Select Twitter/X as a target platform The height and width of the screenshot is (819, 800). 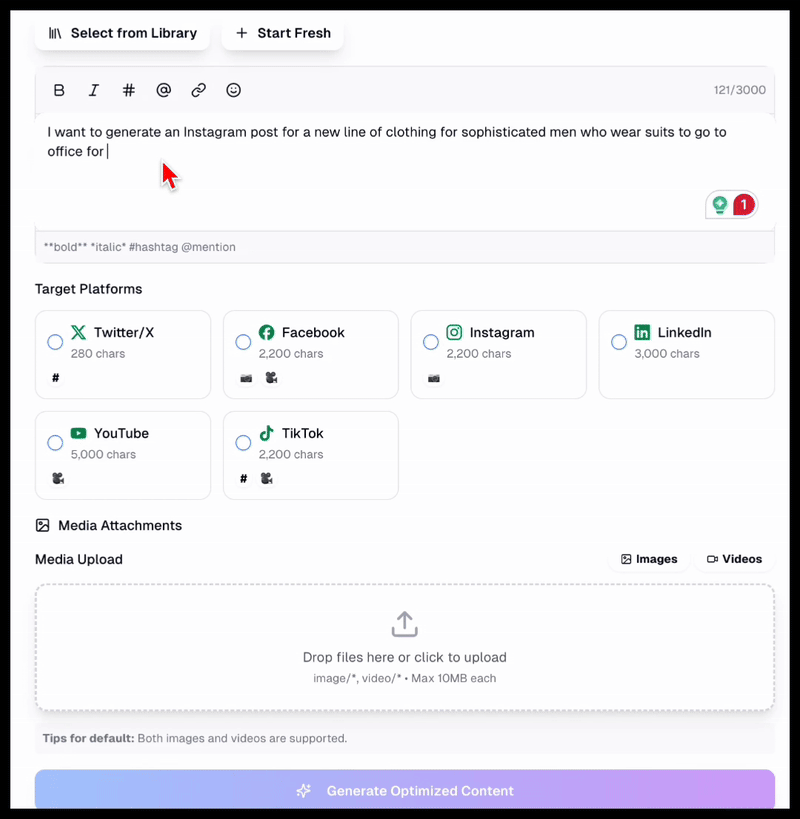click(x=55, y=341)
